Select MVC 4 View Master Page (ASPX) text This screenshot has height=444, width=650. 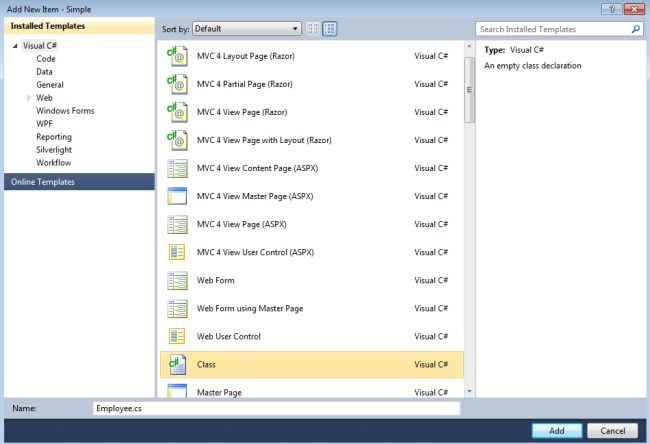(255, 196)
